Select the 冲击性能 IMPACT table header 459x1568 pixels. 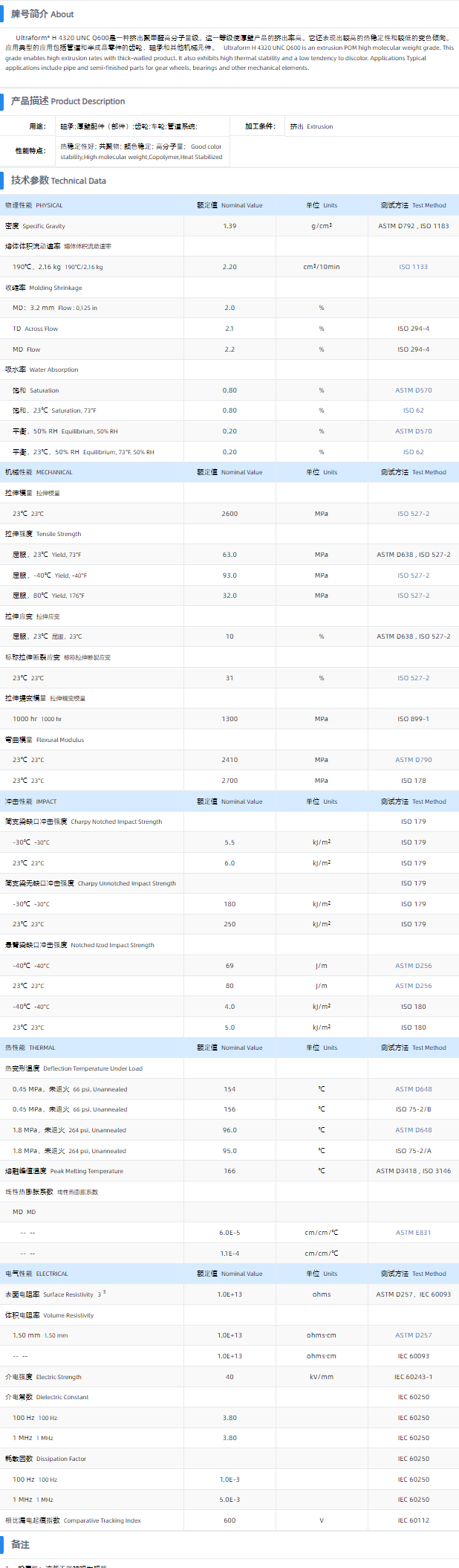pyautogui.click(x=30, y=801)
